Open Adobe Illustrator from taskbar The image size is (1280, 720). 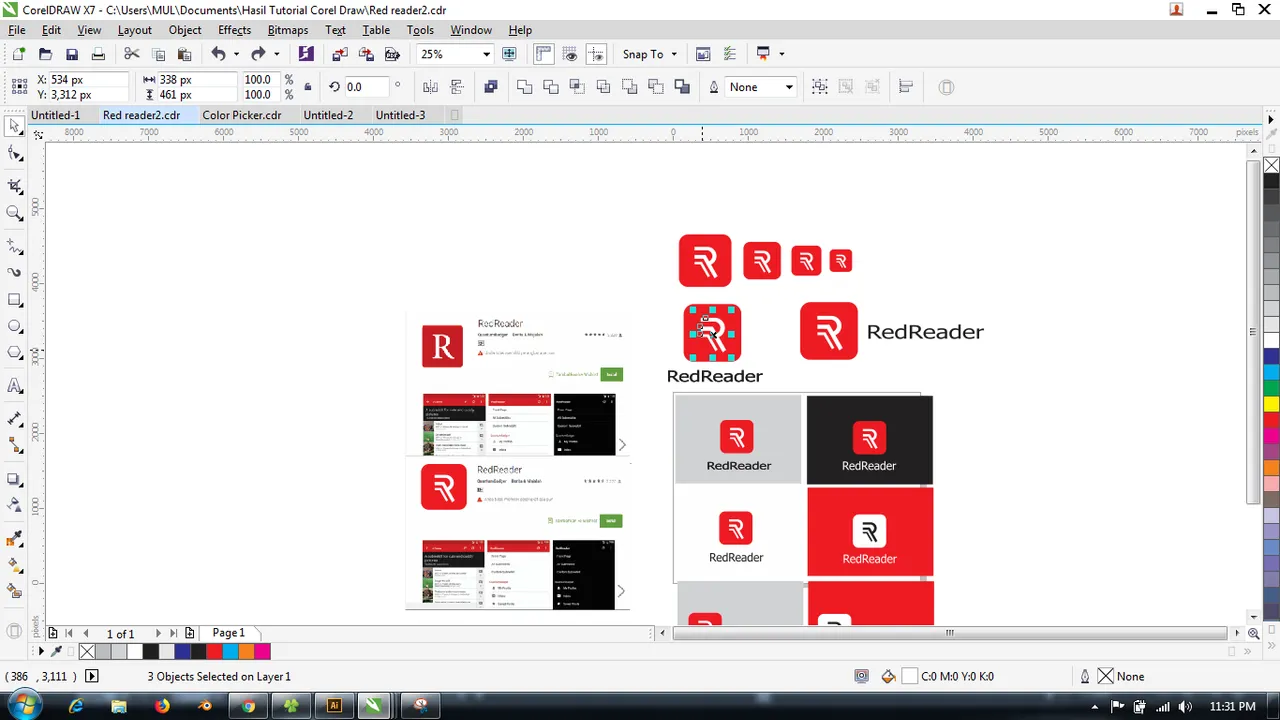pos(334,706)
